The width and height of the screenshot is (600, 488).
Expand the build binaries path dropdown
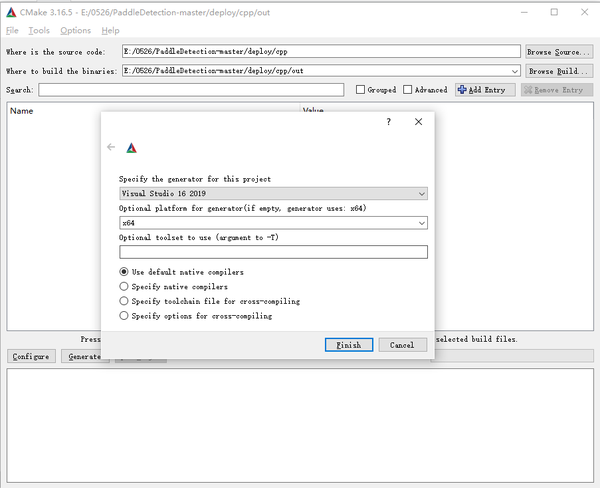(x=515, y=71)
